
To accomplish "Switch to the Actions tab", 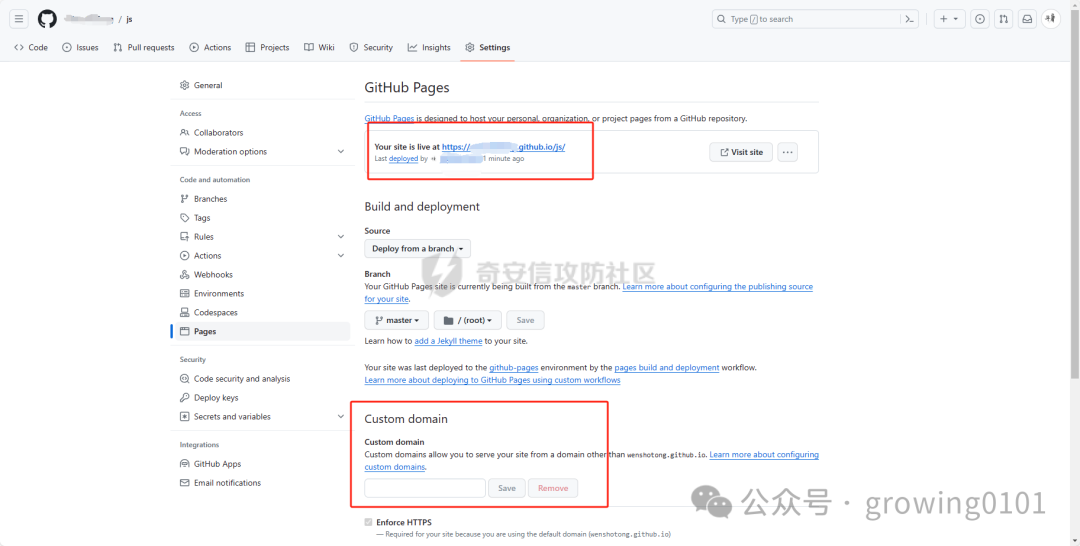I will (x=211, y=48).
